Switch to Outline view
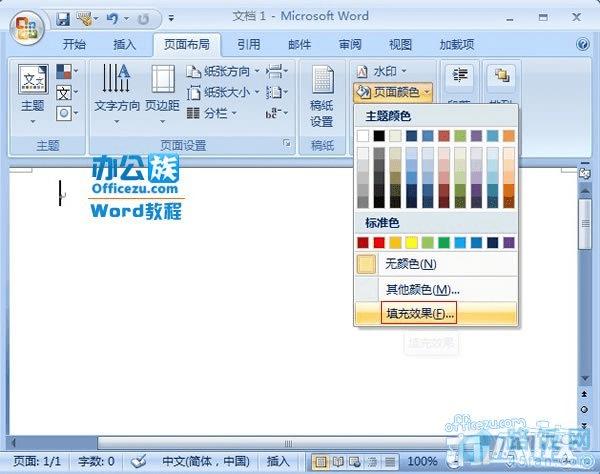 [372, 462]
